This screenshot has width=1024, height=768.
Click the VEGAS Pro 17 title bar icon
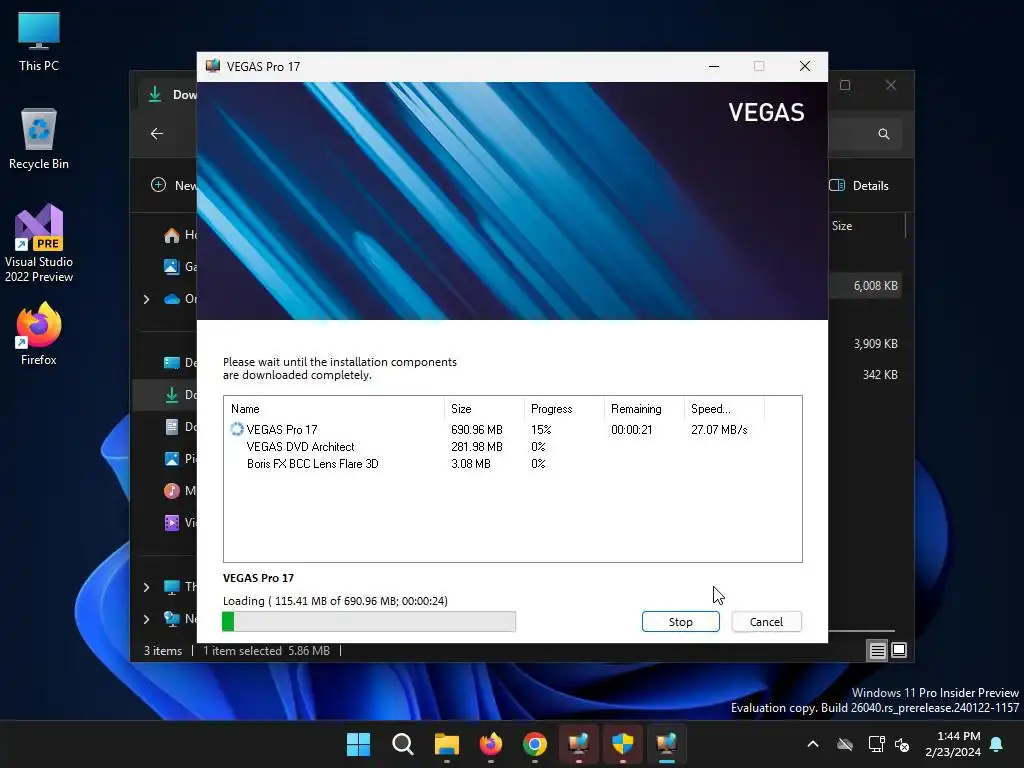pos(213,66)
